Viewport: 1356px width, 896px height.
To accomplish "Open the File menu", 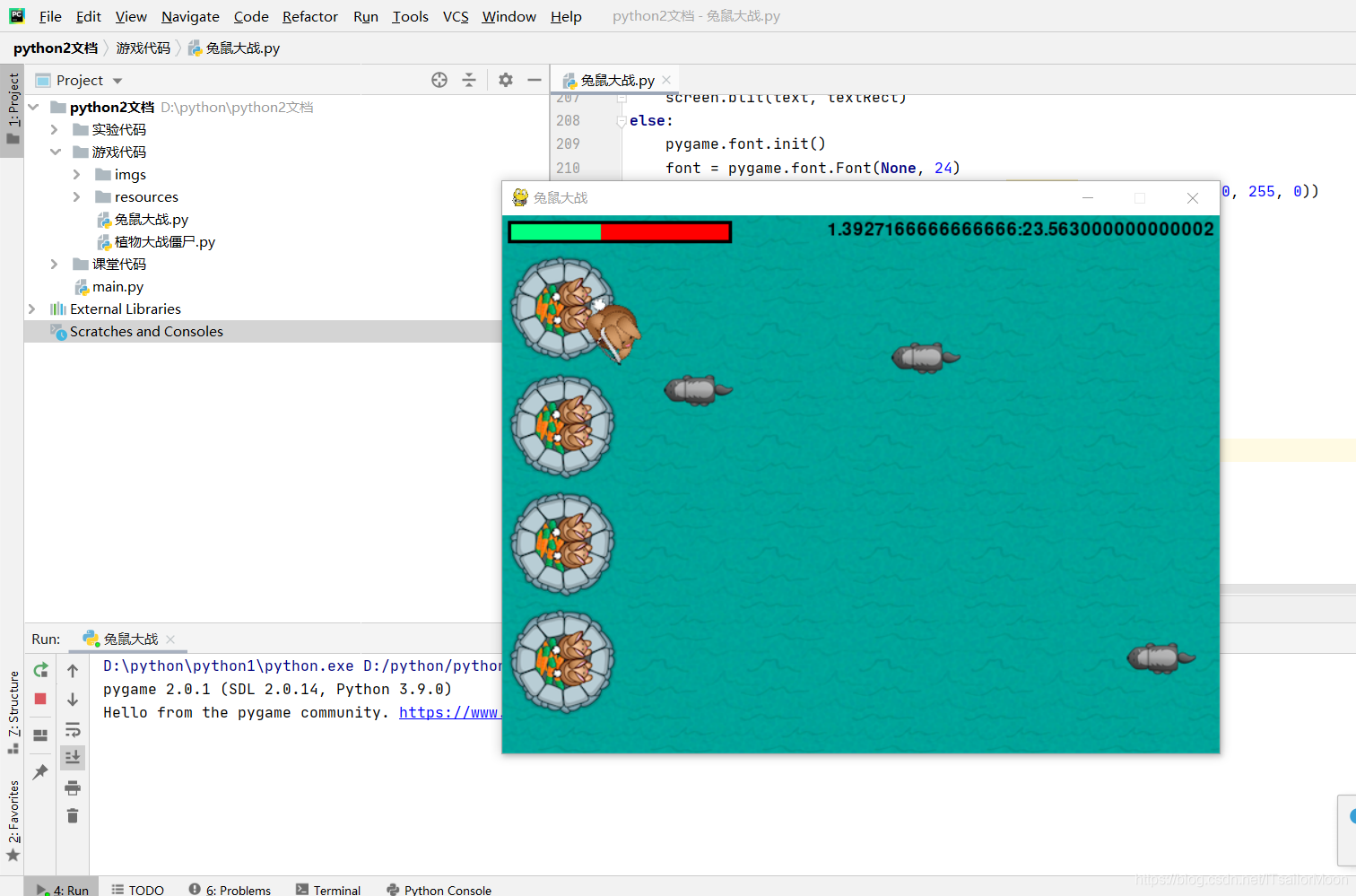I will tap(50, 16).
